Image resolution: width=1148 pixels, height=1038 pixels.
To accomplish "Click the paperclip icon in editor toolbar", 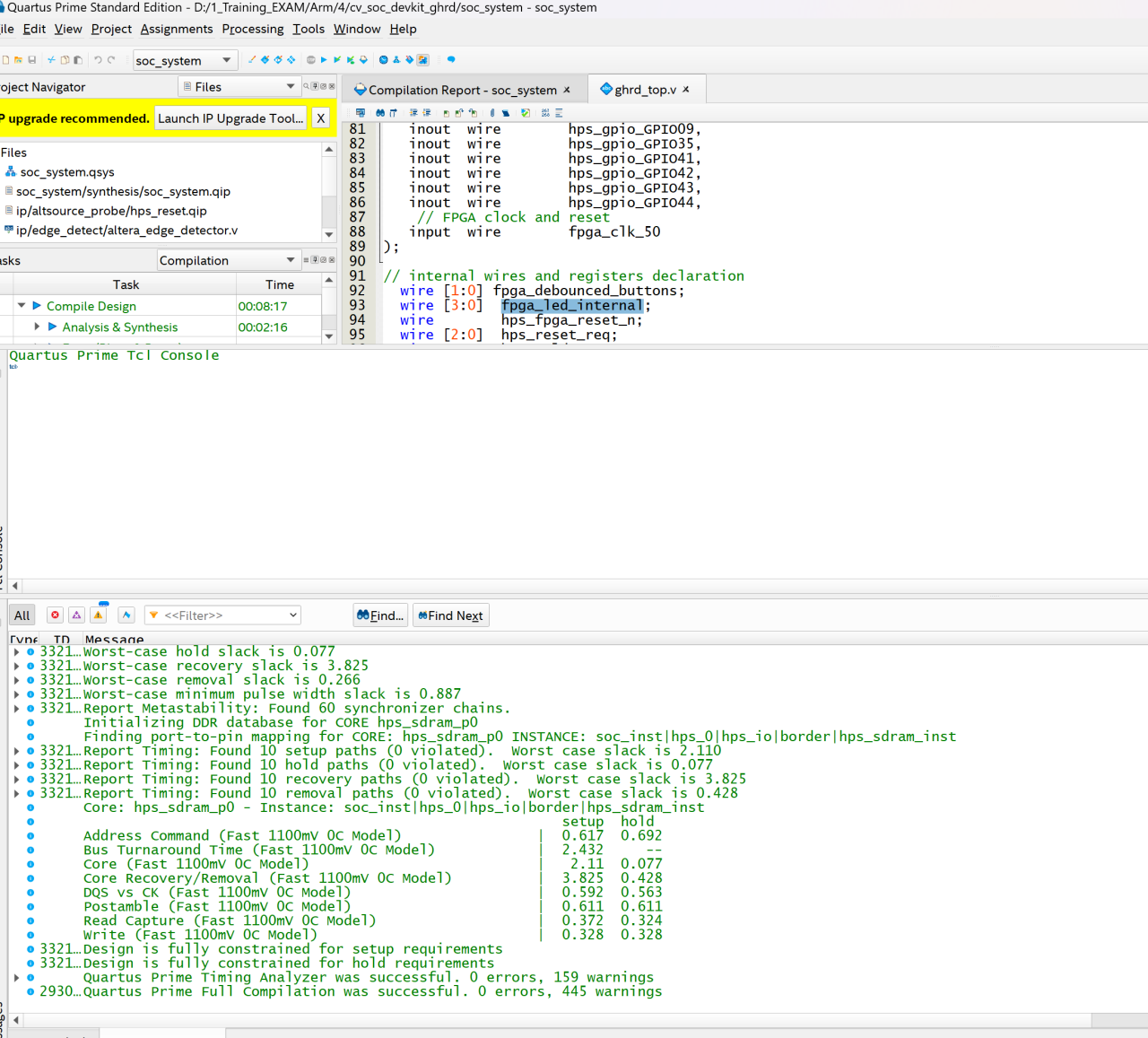I will point(491,113).
